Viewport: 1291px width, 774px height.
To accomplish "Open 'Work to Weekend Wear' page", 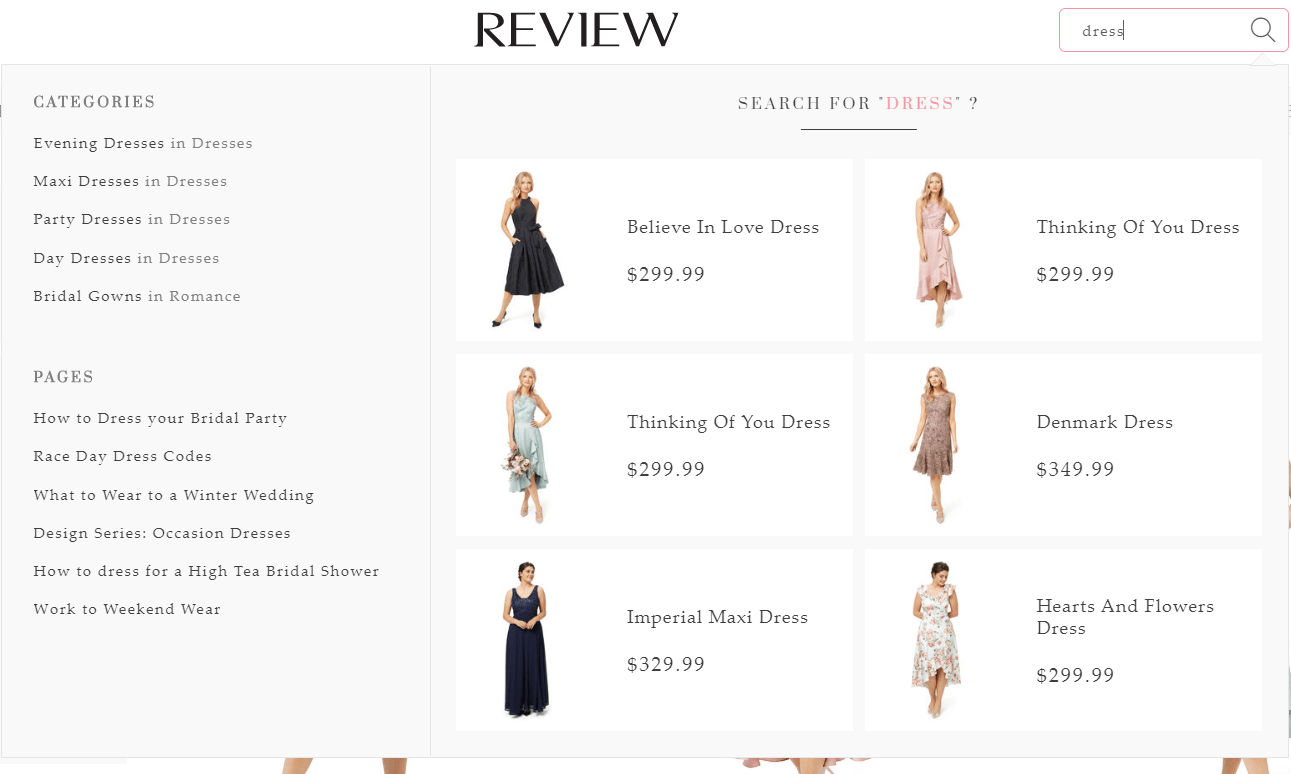I will click(127, 609).
